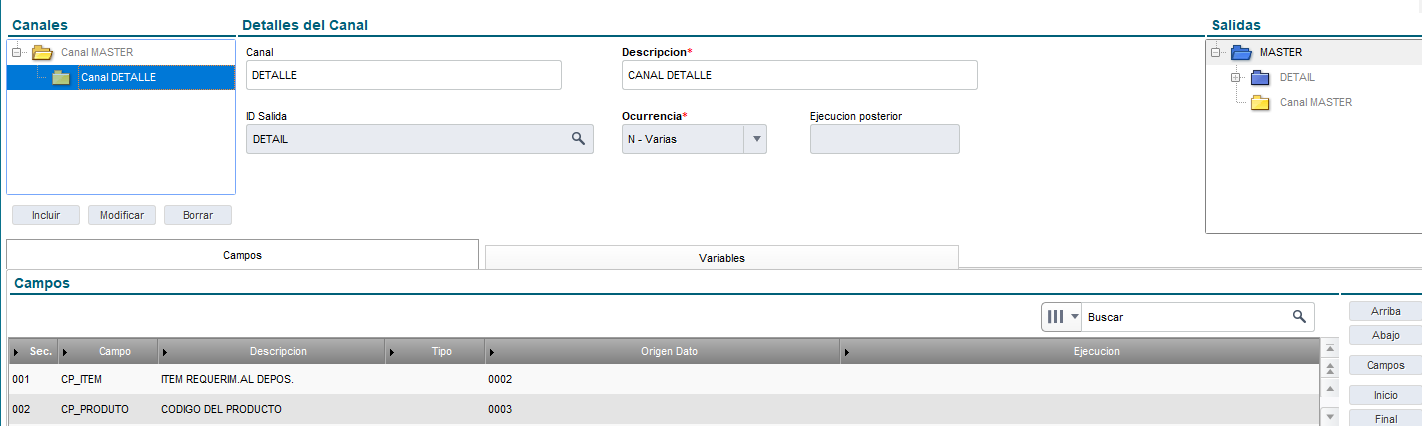Click the Arriba button
This screenshot has height=426, width=1422.
[1385, 311]
